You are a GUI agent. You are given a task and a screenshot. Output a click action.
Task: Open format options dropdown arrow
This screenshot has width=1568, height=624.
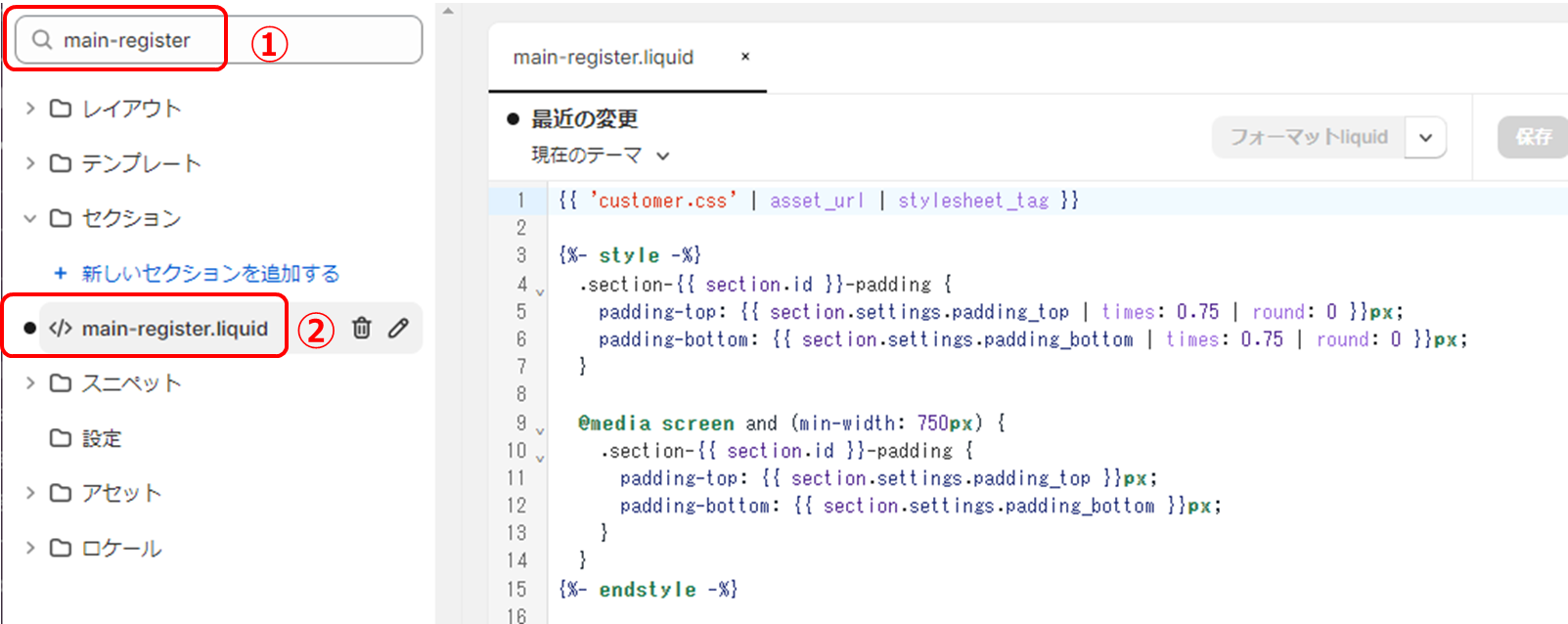1425,137
